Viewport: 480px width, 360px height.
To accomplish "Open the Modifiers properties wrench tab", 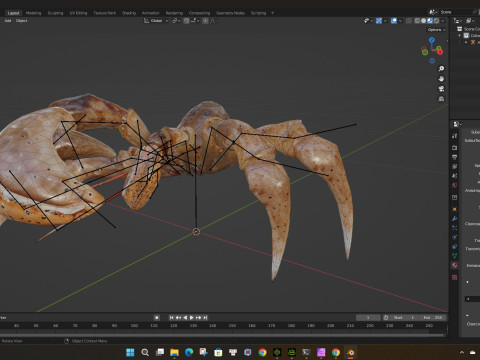I will click(455, 219).
